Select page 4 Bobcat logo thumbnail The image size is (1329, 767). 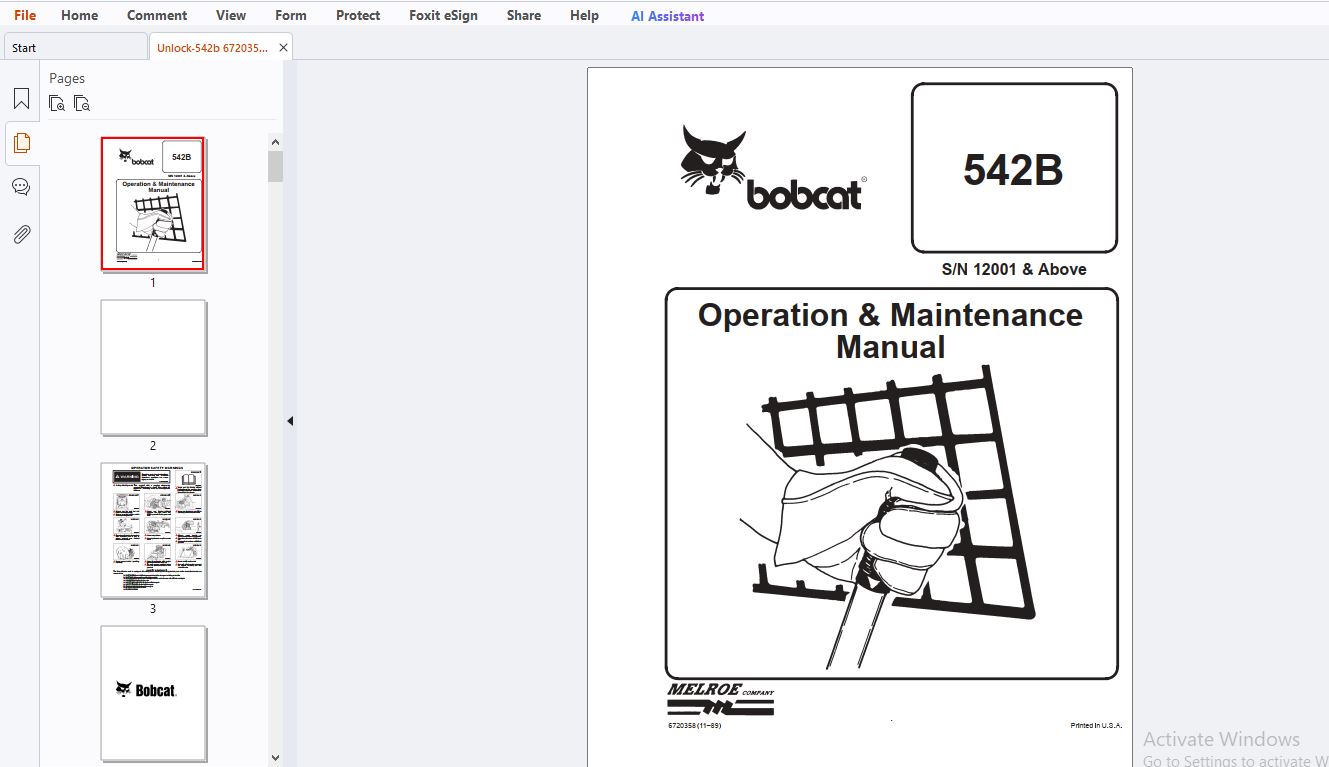pyautogui.click(x=153, y=693)
